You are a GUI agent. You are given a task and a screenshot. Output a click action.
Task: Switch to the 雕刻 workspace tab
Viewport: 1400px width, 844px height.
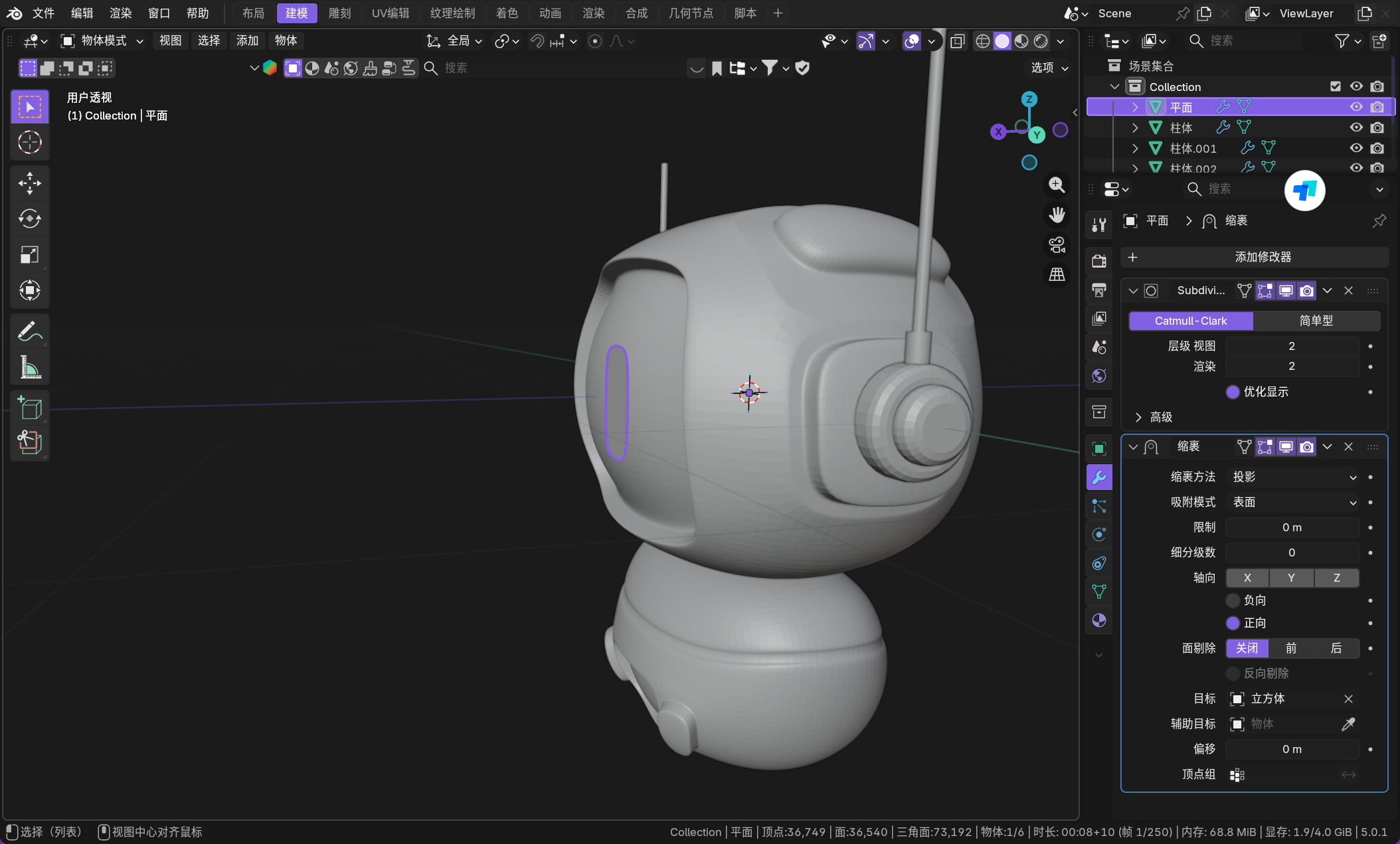[339, 13]
